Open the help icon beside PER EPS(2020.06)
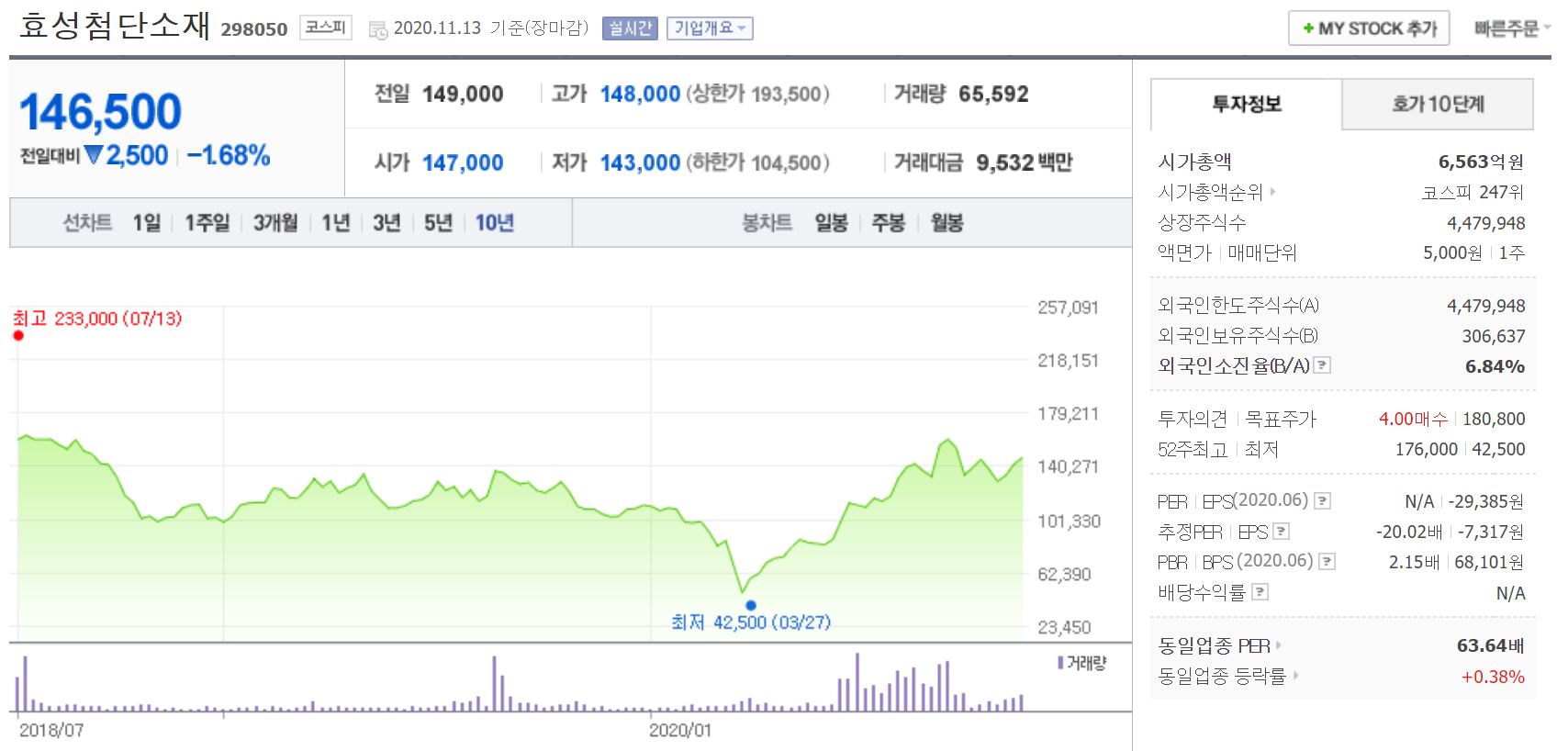This screenshot has height=751, width=1568. click(1322, 500)
